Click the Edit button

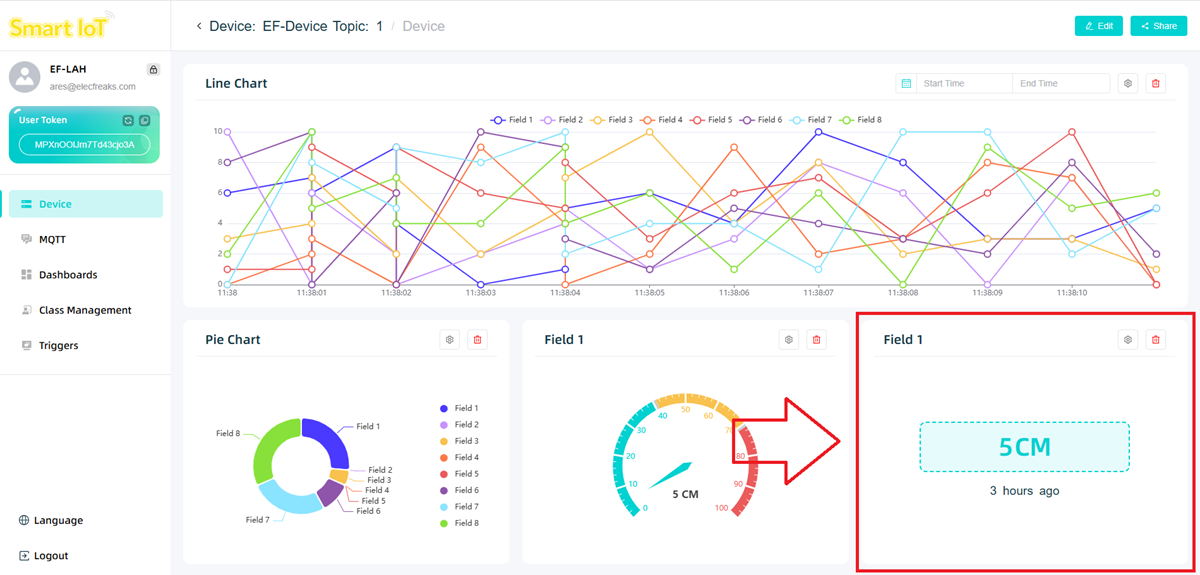pos(1098,26)
